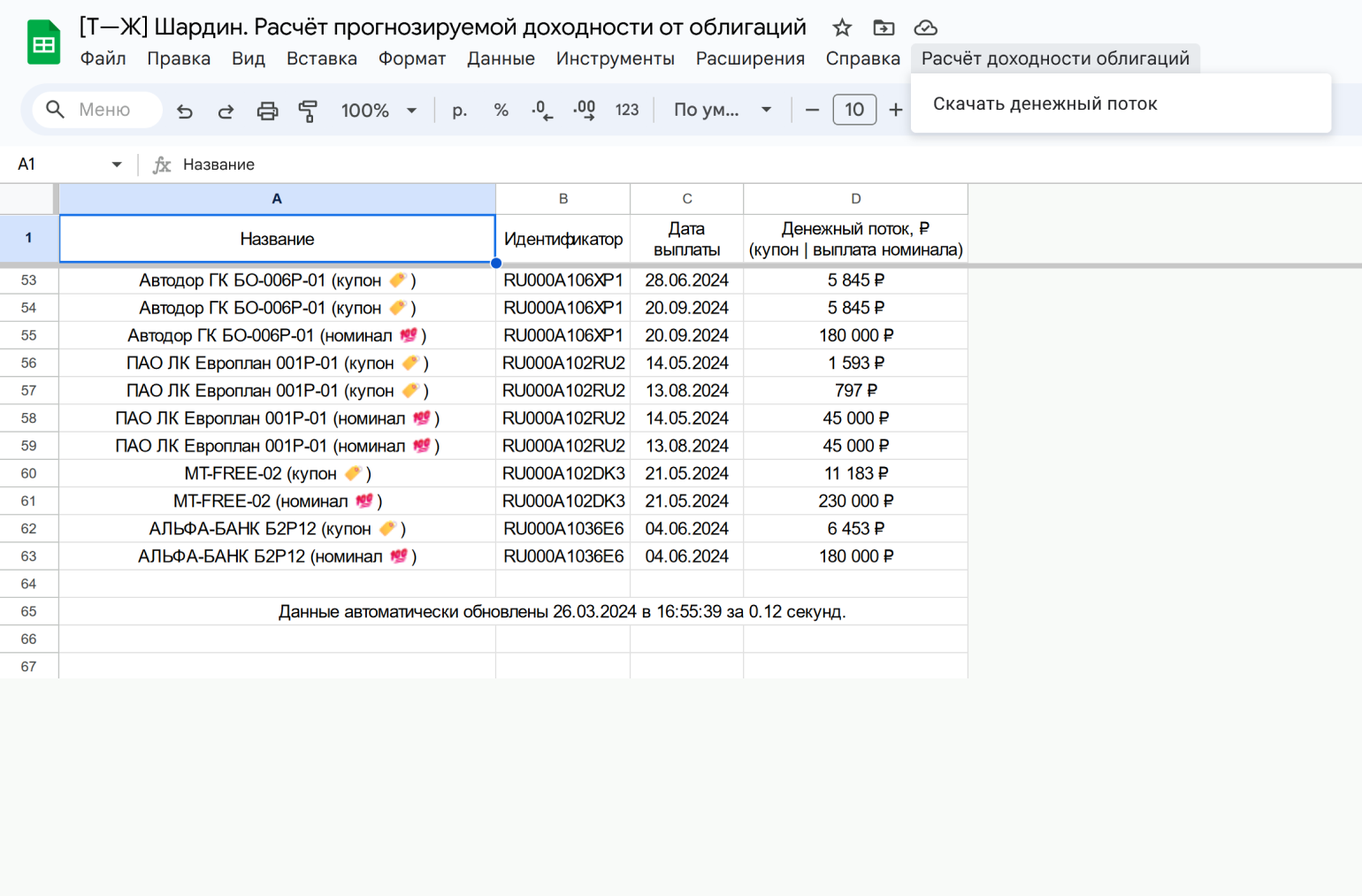This screenshot has height=896, width=1362.
Task: Click the undo arrow
Action: (x=185, y=111)
